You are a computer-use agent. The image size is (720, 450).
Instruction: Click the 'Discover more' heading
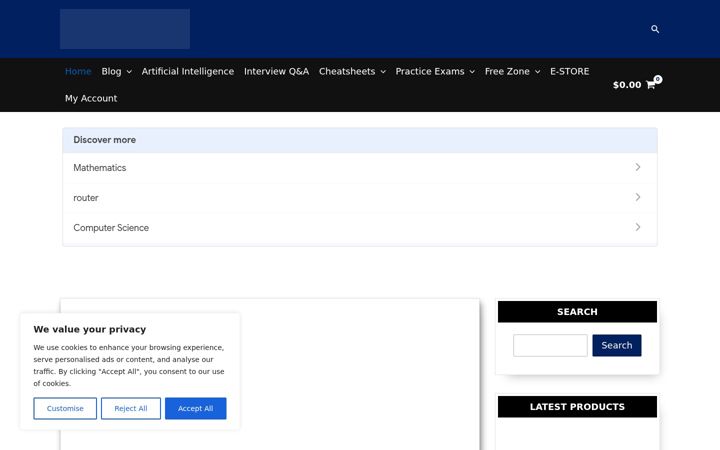105,140
